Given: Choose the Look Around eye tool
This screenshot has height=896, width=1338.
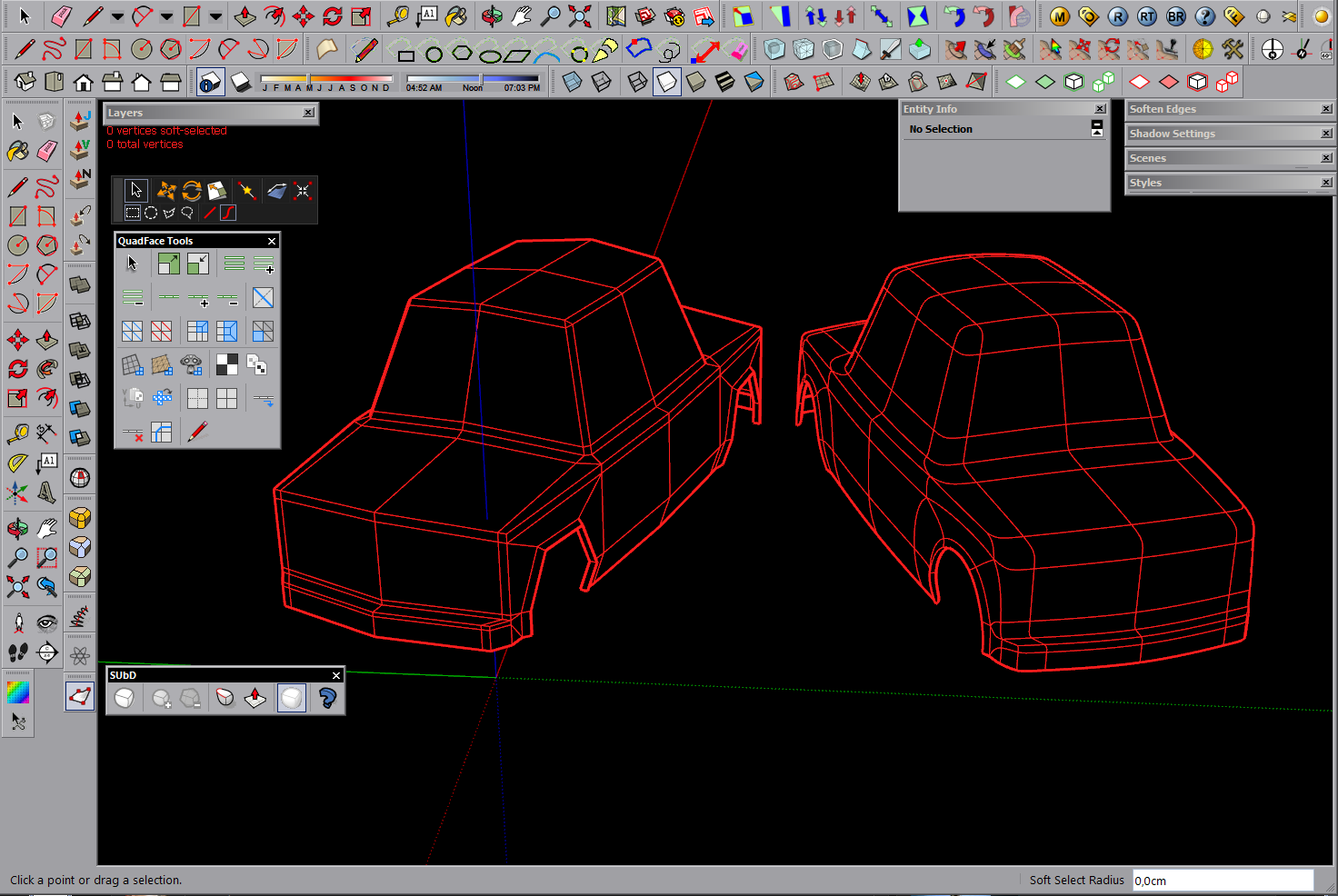Looking at the screenshot, I should 46,623.
